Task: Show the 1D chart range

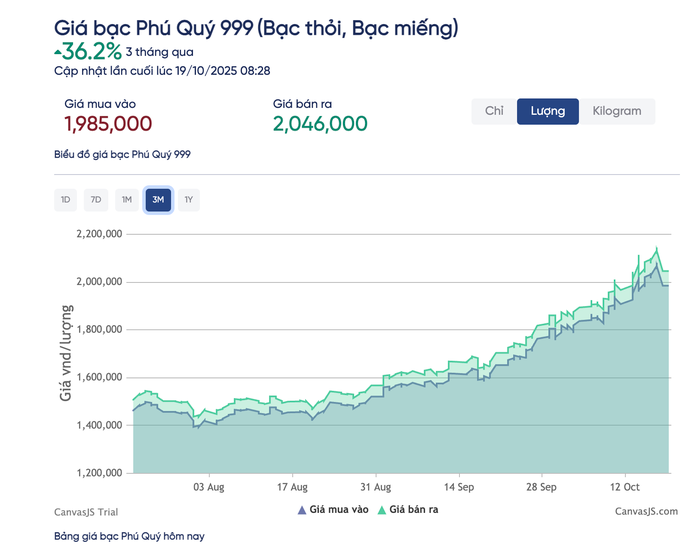Action: [x=65, y=200]
